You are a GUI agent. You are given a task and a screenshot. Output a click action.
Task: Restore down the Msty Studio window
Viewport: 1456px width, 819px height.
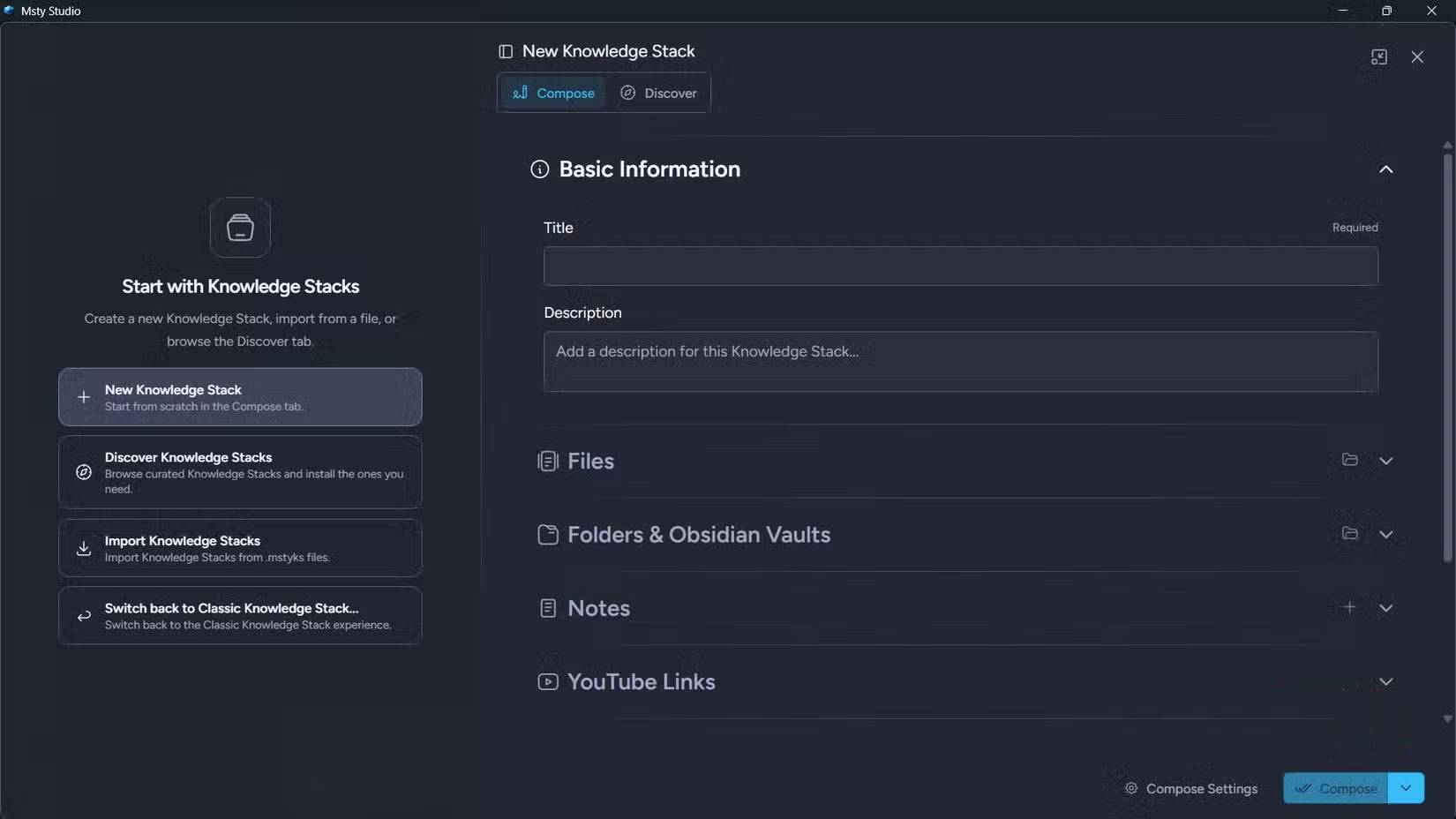coord(1387,11)
